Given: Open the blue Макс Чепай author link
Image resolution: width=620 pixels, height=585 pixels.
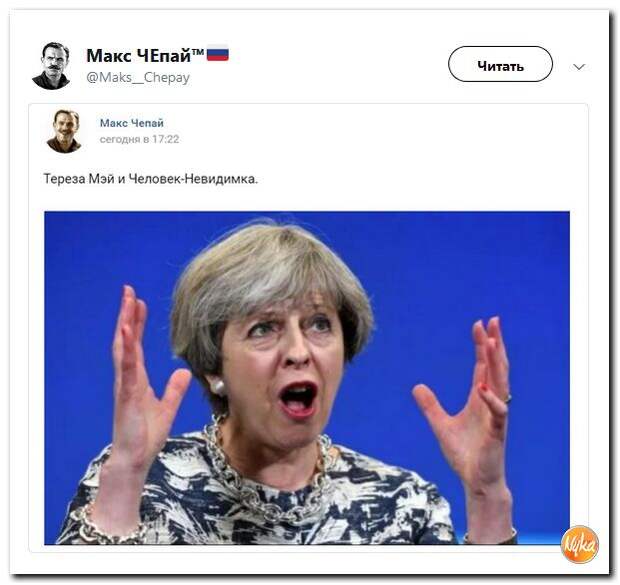Looking at the screenshot, I should [x=132, y=123].
